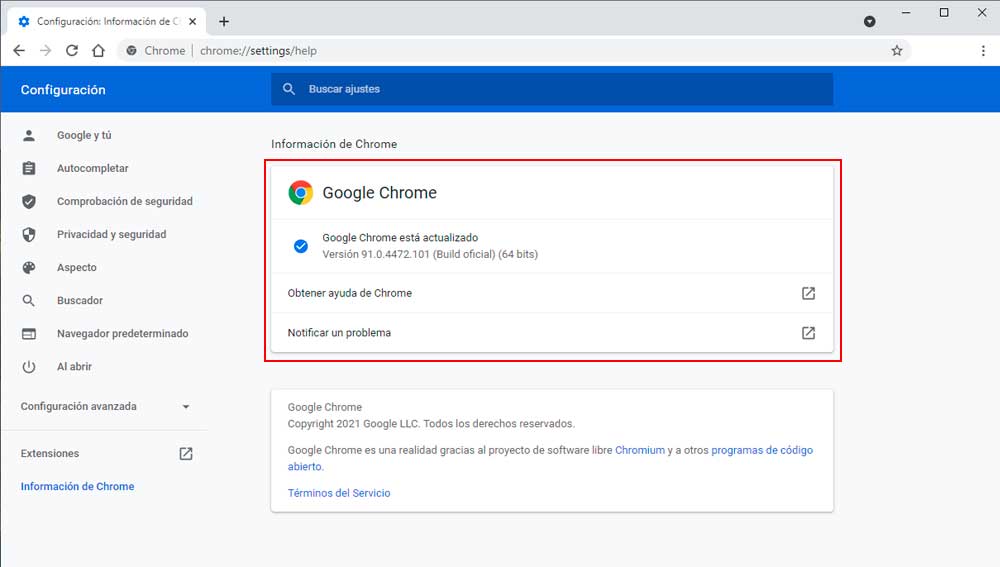This screenshot has width=1000, height=567.
Task: Open Google y tú settings
Action: [x=84, y=135]
